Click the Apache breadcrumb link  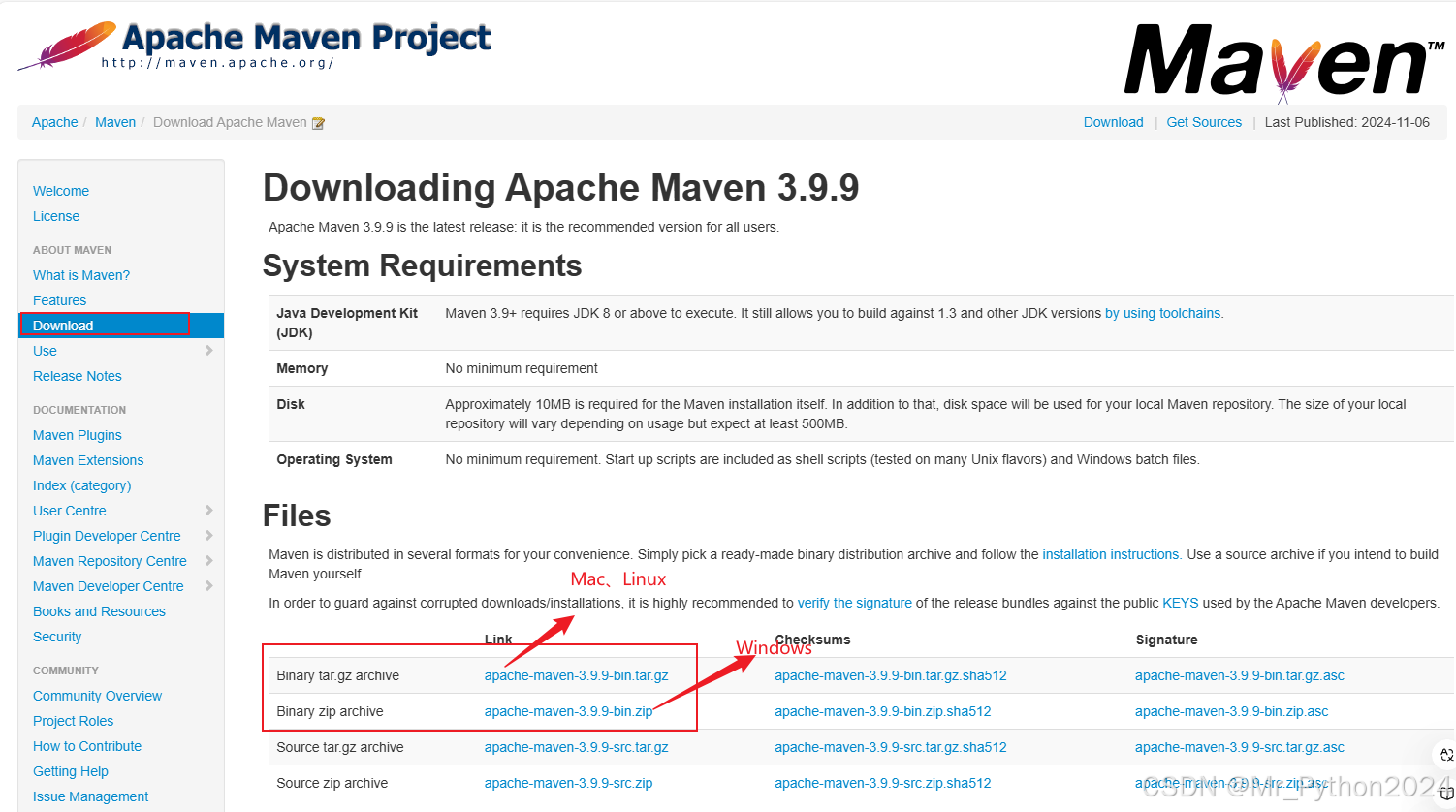coord(54,122)
